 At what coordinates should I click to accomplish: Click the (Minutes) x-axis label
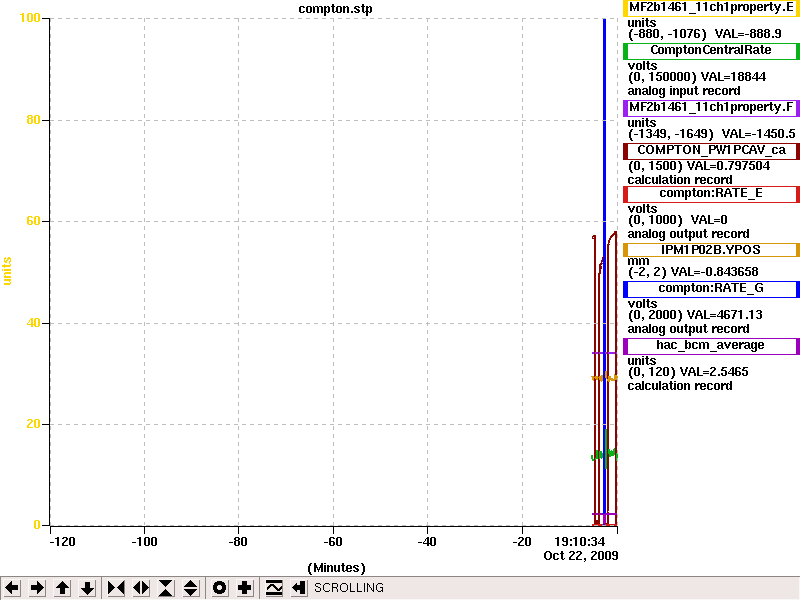tap(336, 568)
